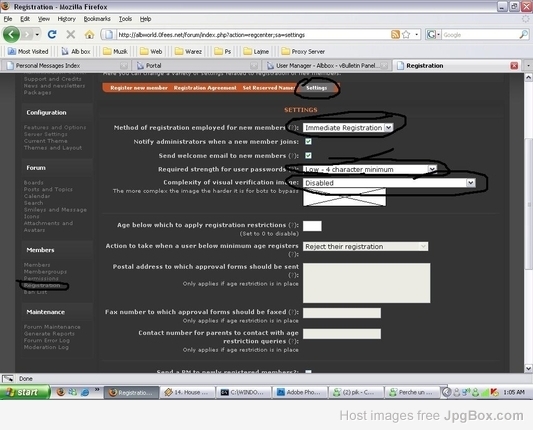Open Themes and Layout sidebar link
The width and height of the screenshot is (533, 430).
click(x=53, y=148)
